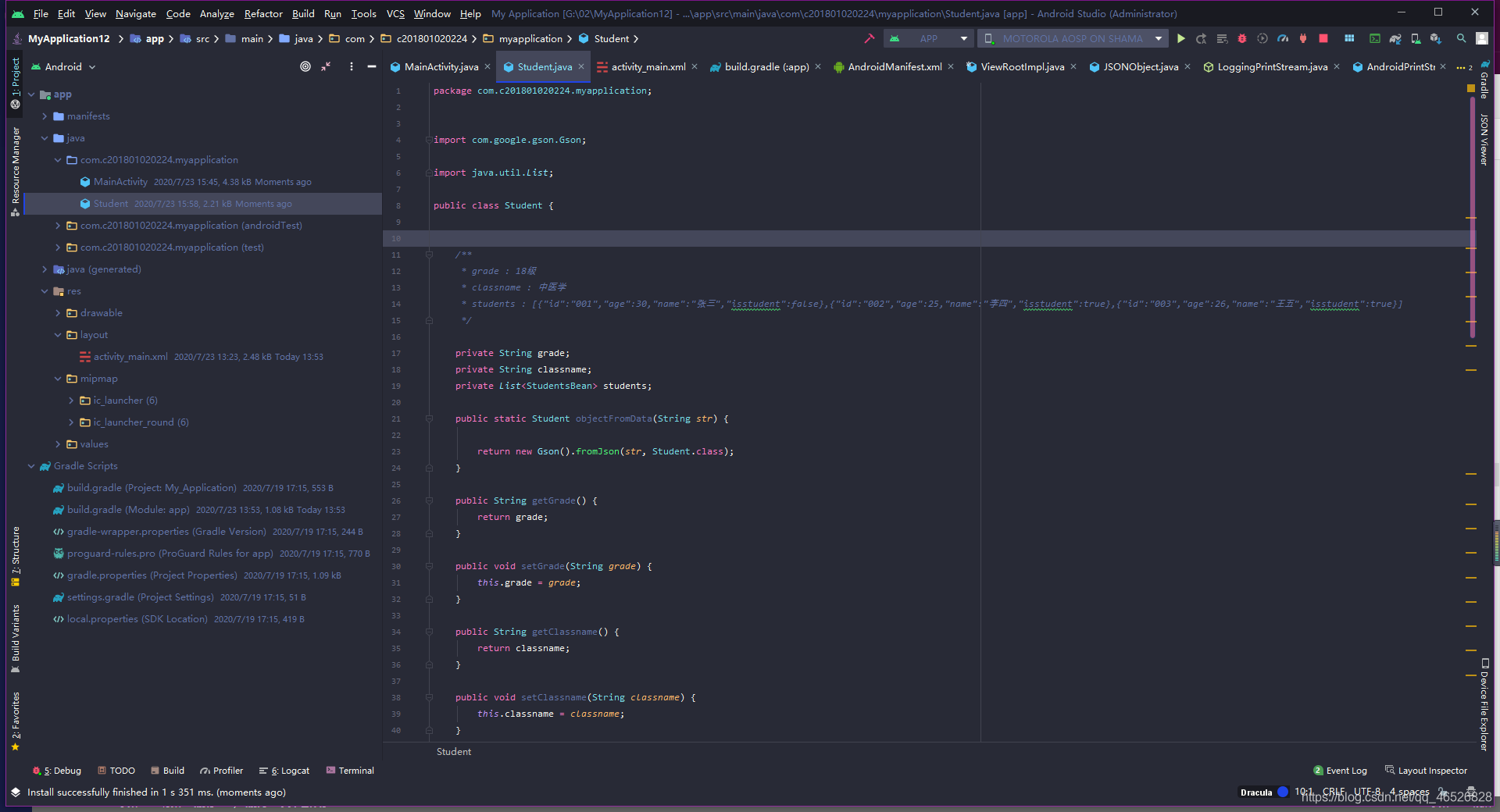Click the Build tool window button
Image resolution: width=1500 pixels, height=812 pixels.
[167, 771]
